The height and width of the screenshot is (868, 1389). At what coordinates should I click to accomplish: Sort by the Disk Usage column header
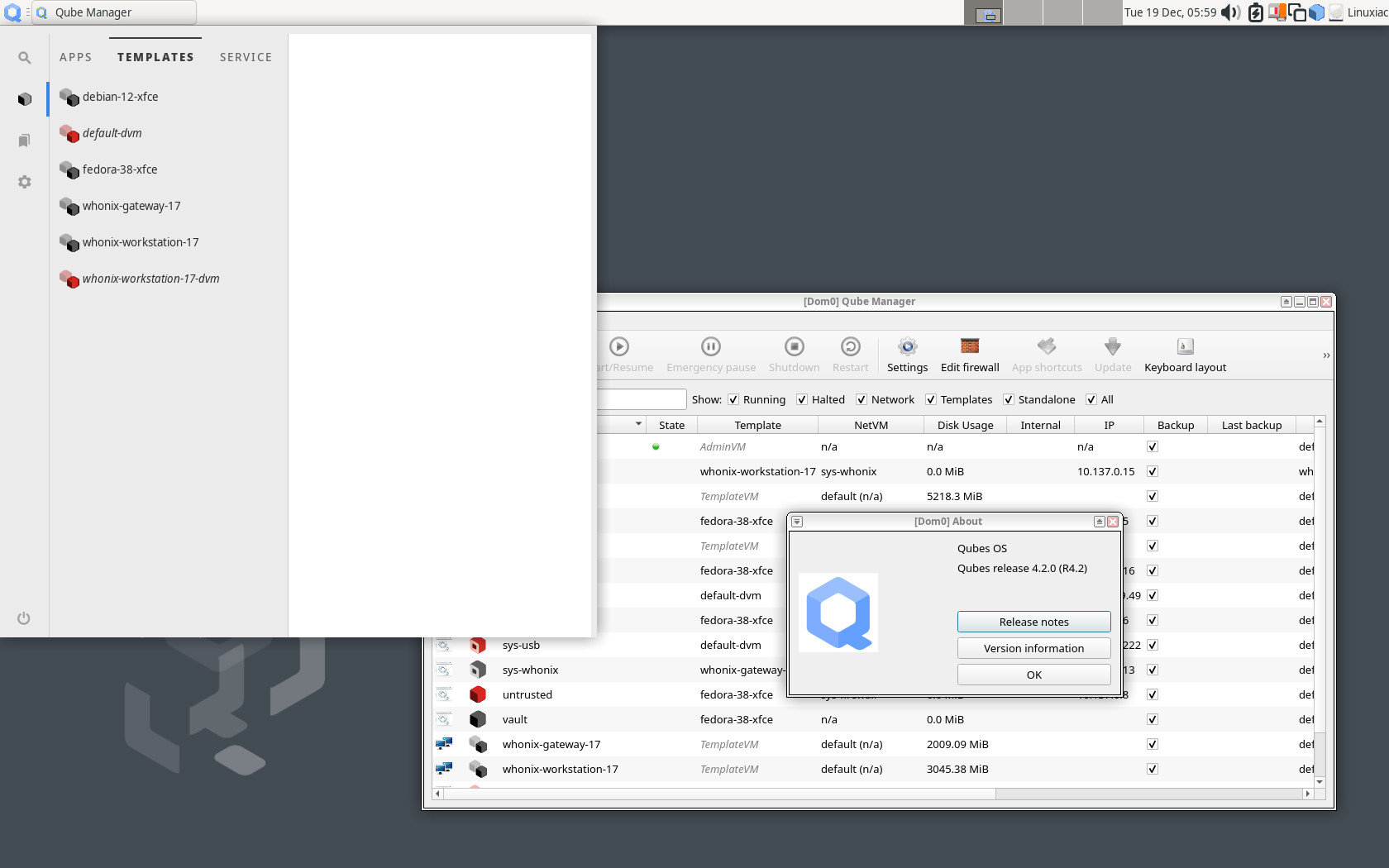click(965, 425)
